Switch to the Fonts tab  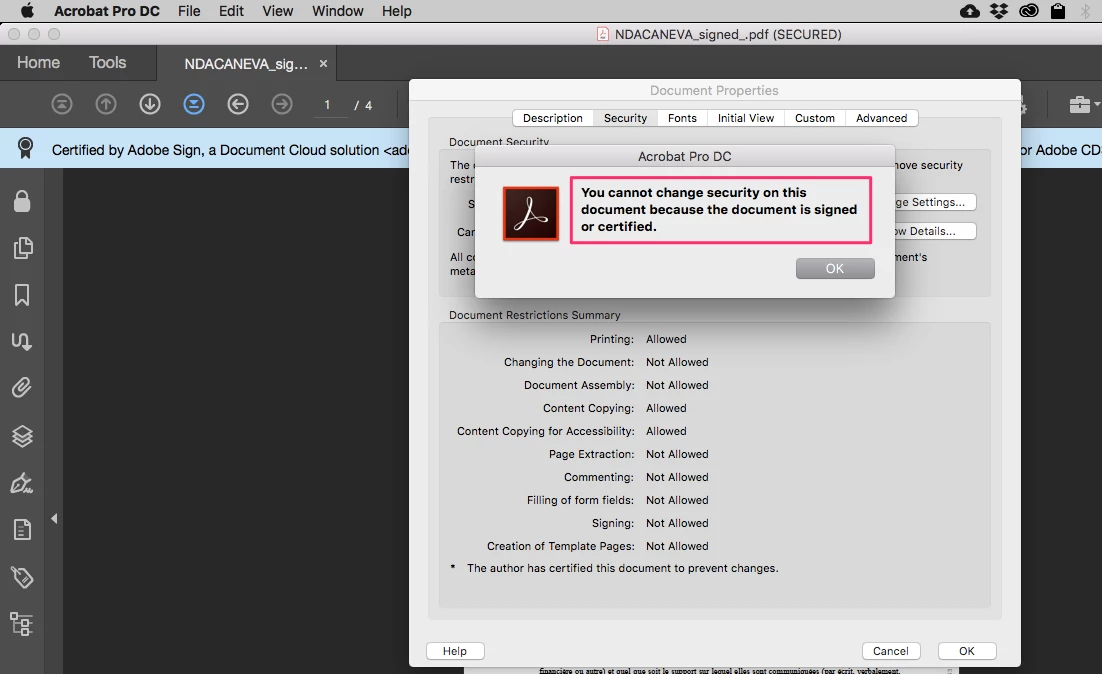pos(682,118)
